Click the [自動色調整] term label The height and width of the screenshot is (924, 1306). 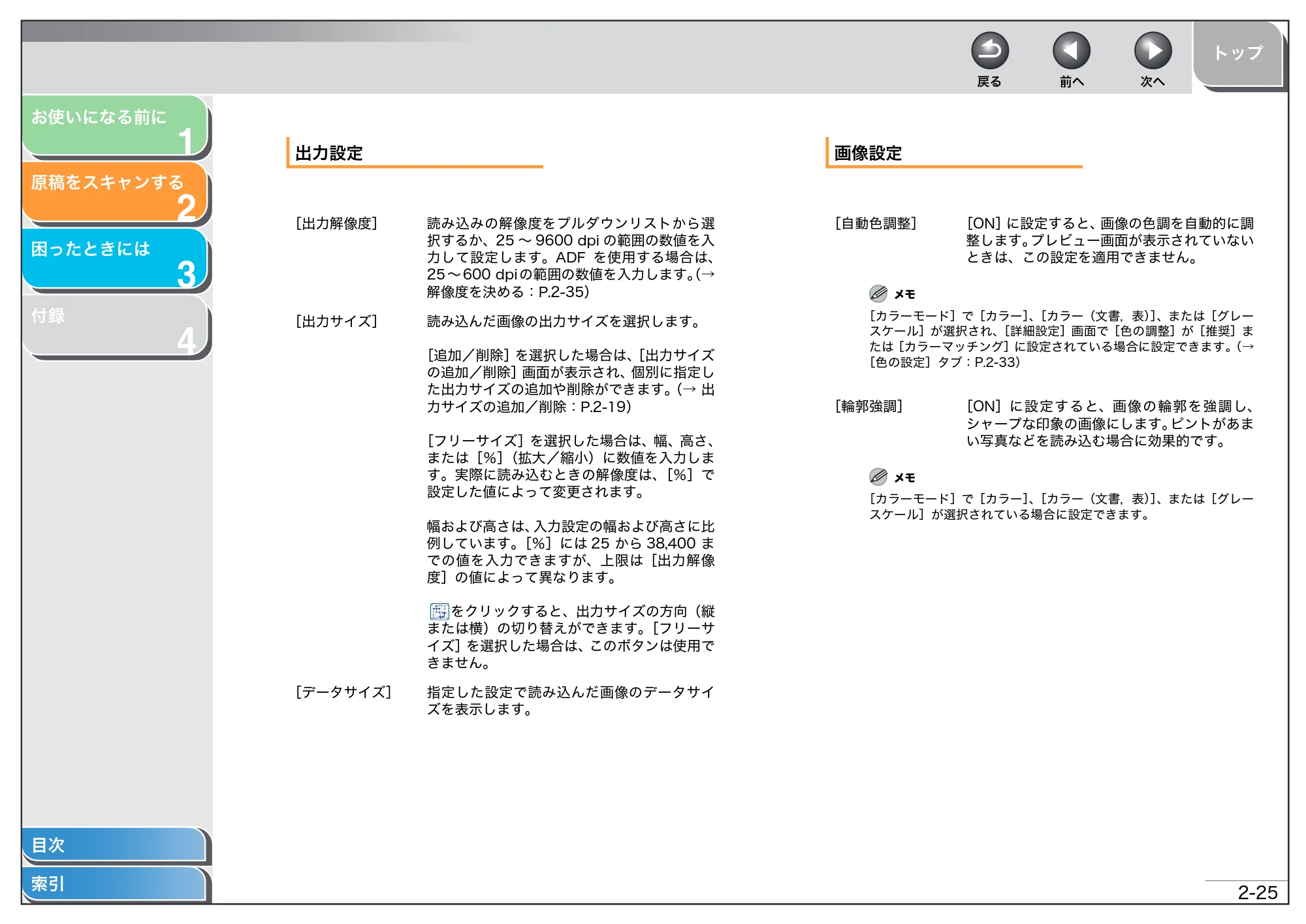(x=876, y=223)
